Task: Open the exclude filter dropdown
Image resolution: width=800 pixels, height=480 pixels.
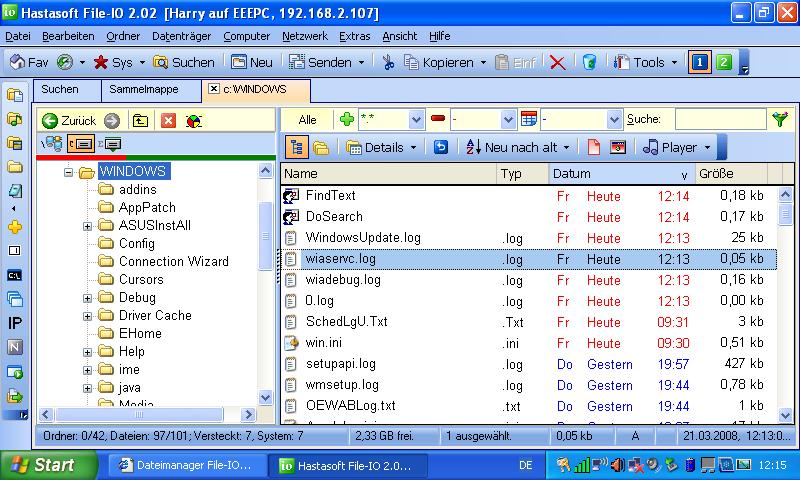Action: click(x=508, y=120)
